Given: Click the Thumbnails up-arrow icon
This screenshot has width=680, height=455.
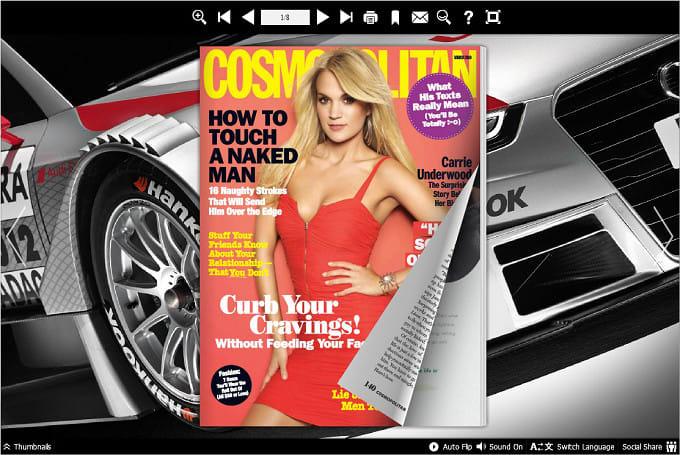Looking at the screenshot, I should 7,447.
